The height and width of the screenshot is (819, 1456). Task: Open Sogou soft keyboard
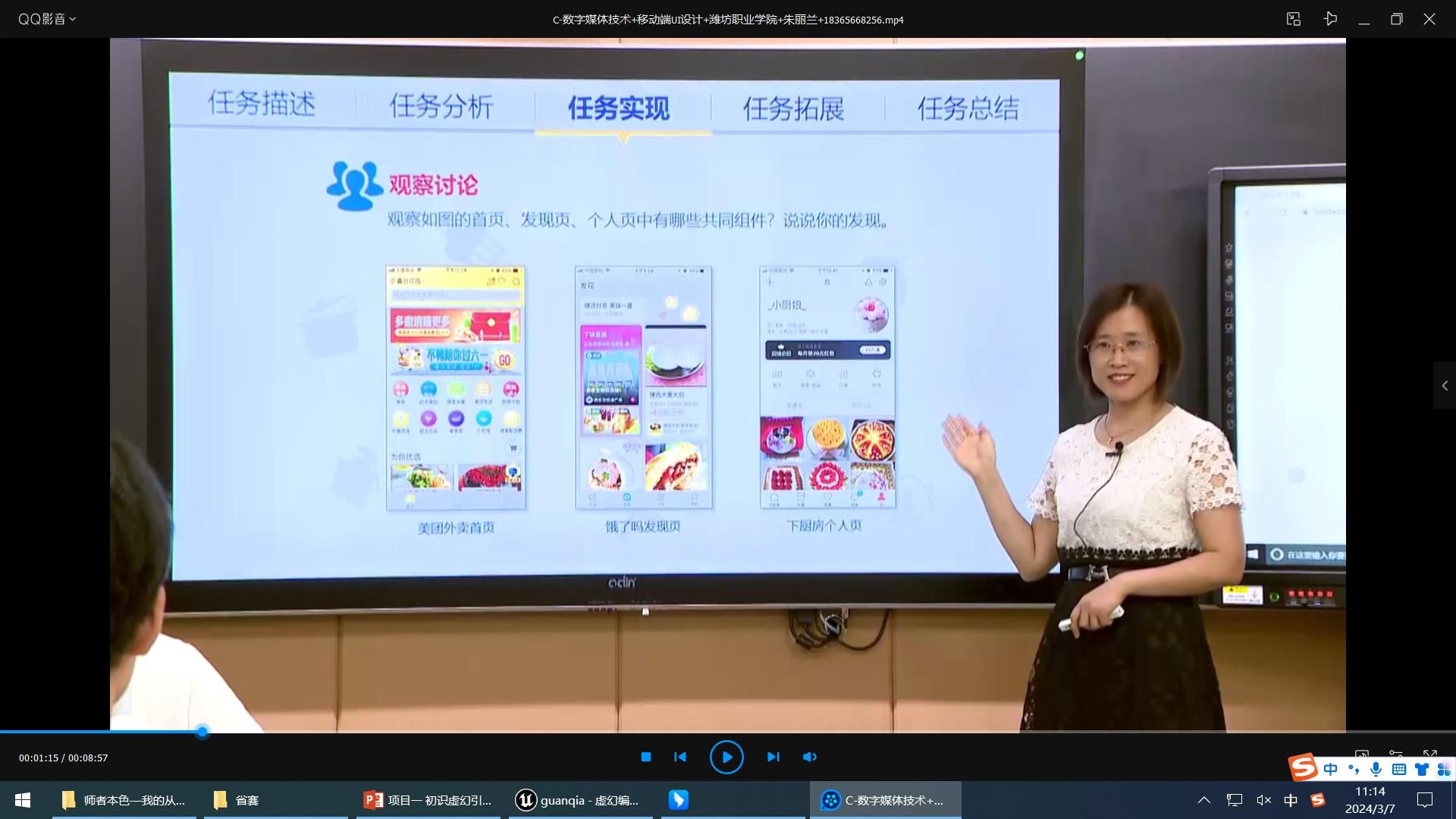point(1398,769)
